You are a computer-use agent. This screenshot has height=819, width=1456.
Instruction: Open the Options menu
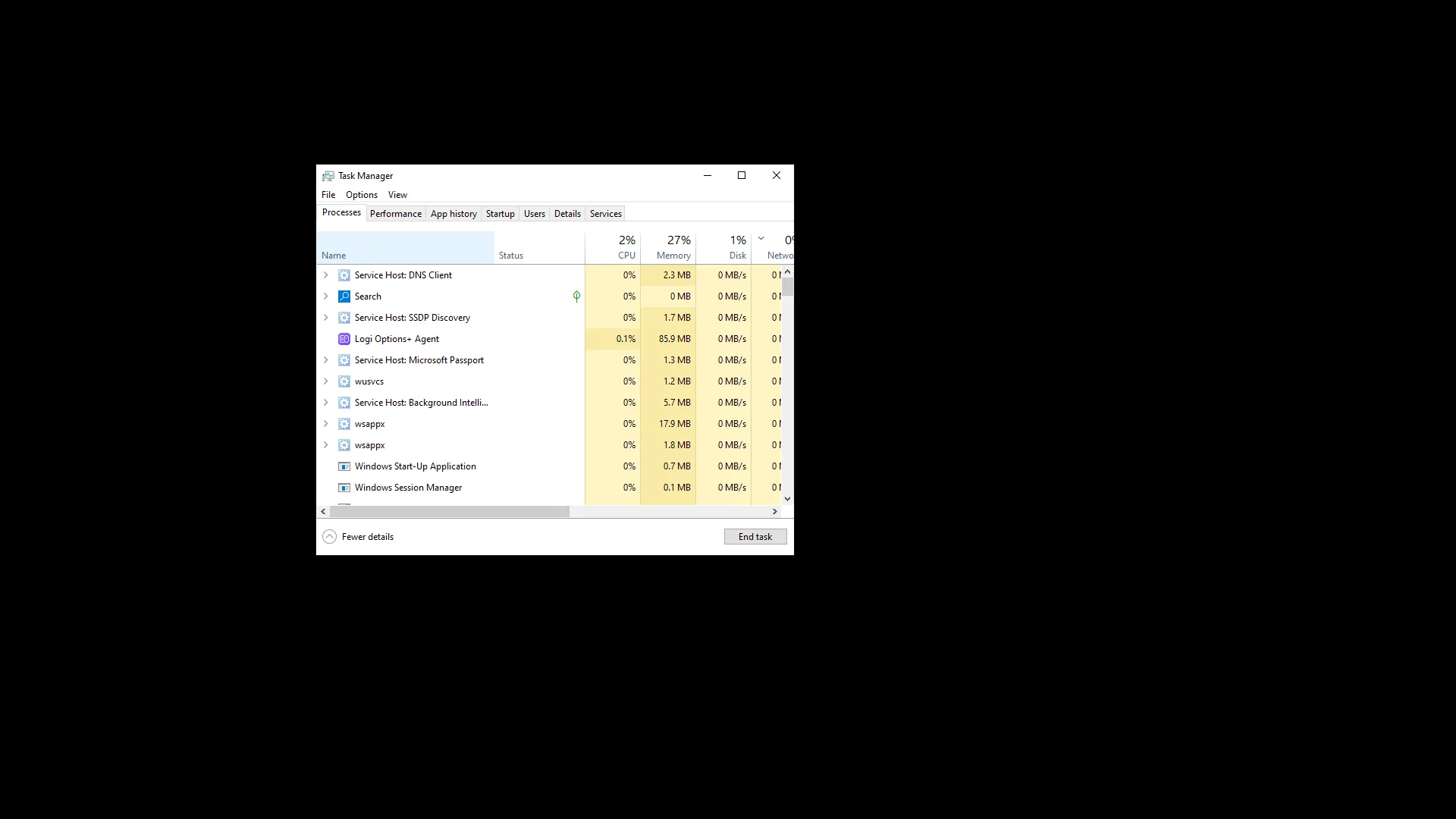[361, 195]
